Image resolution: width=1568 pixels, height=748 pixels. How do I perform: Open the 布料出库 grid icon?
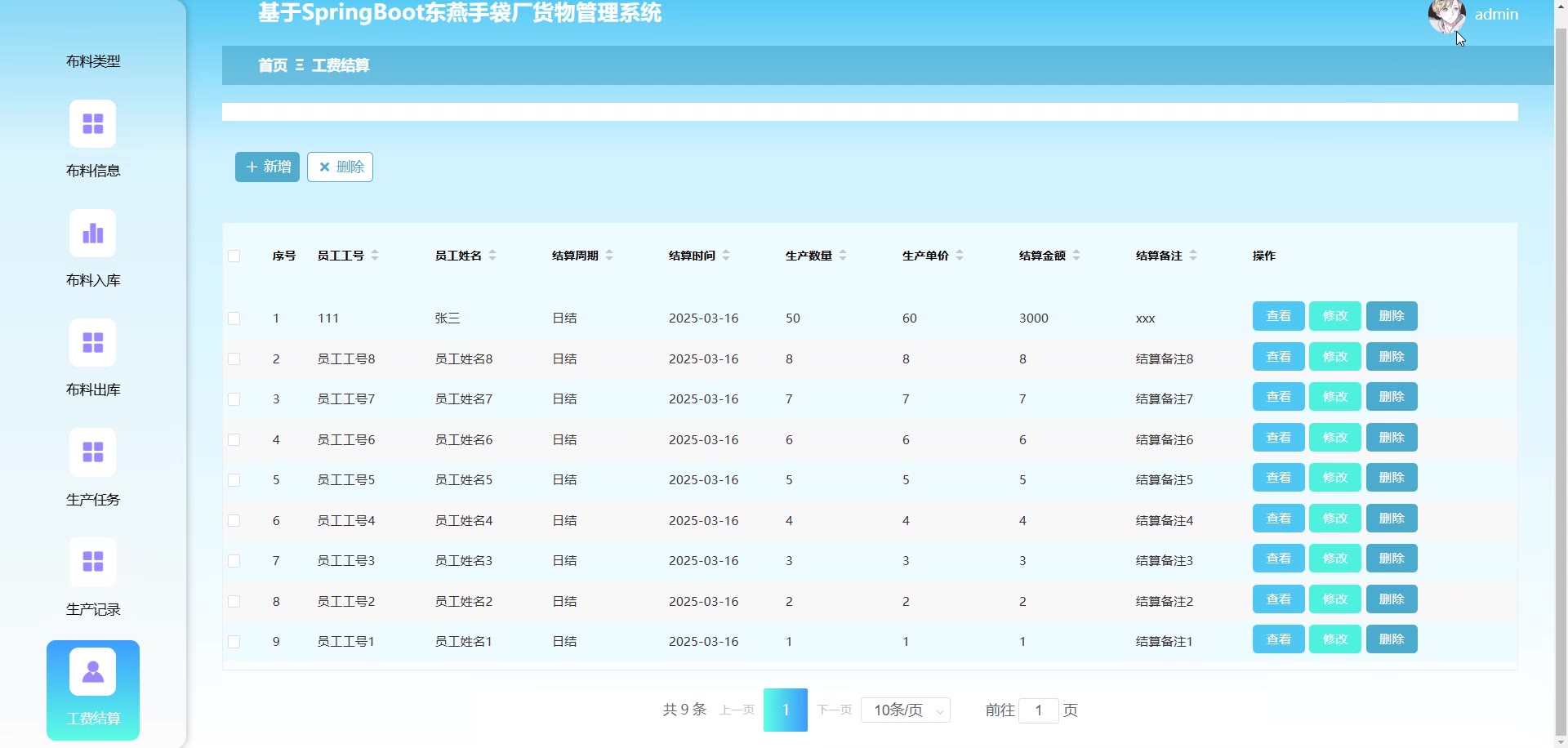pyautogui.click(x=92, y=343)
